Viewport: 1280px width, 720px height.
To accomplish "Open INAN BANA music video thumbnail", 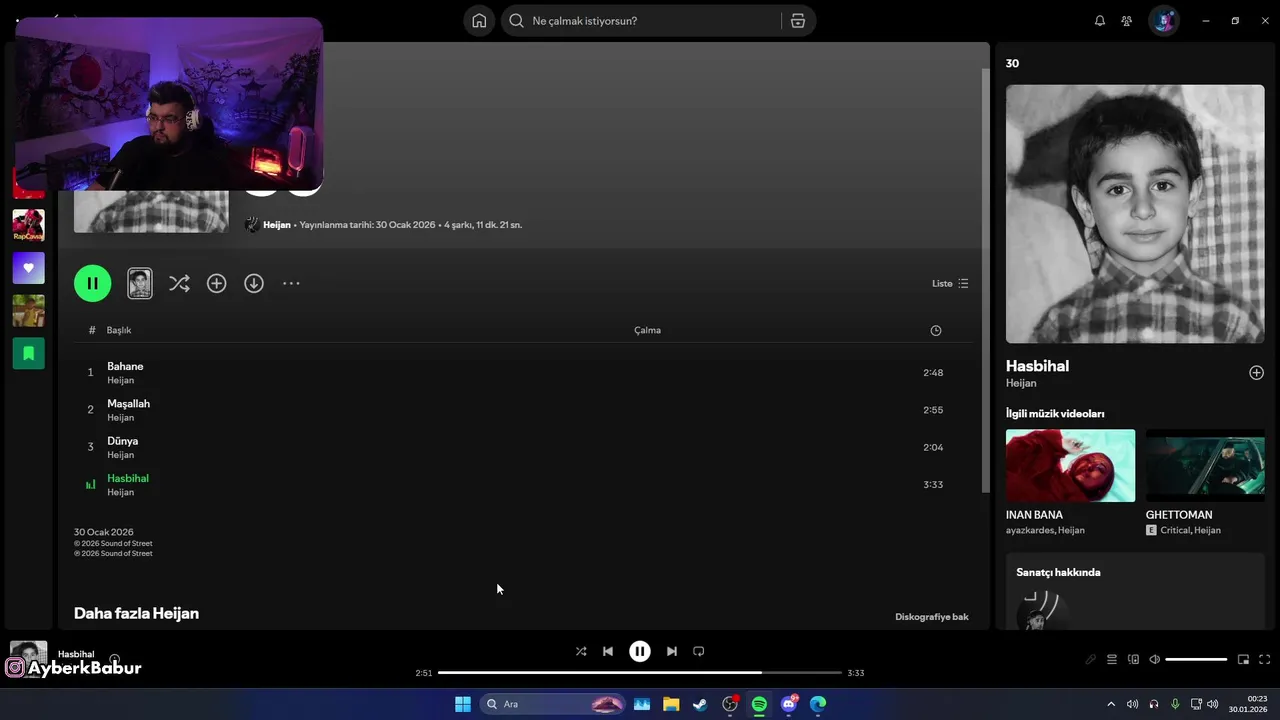I will (x=1070, y=466).
